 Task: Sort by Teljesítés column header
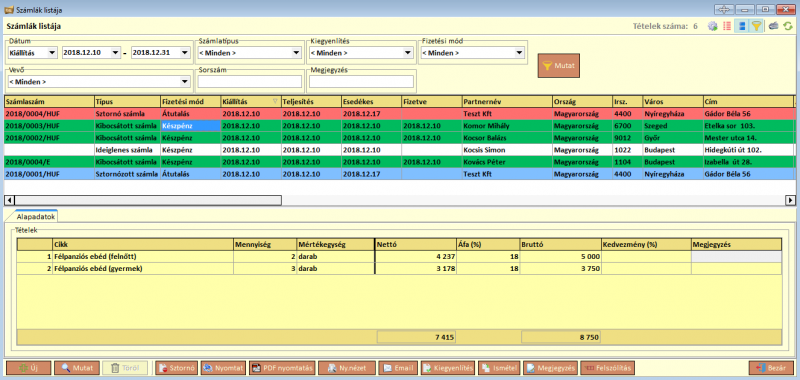coord(311,102)
